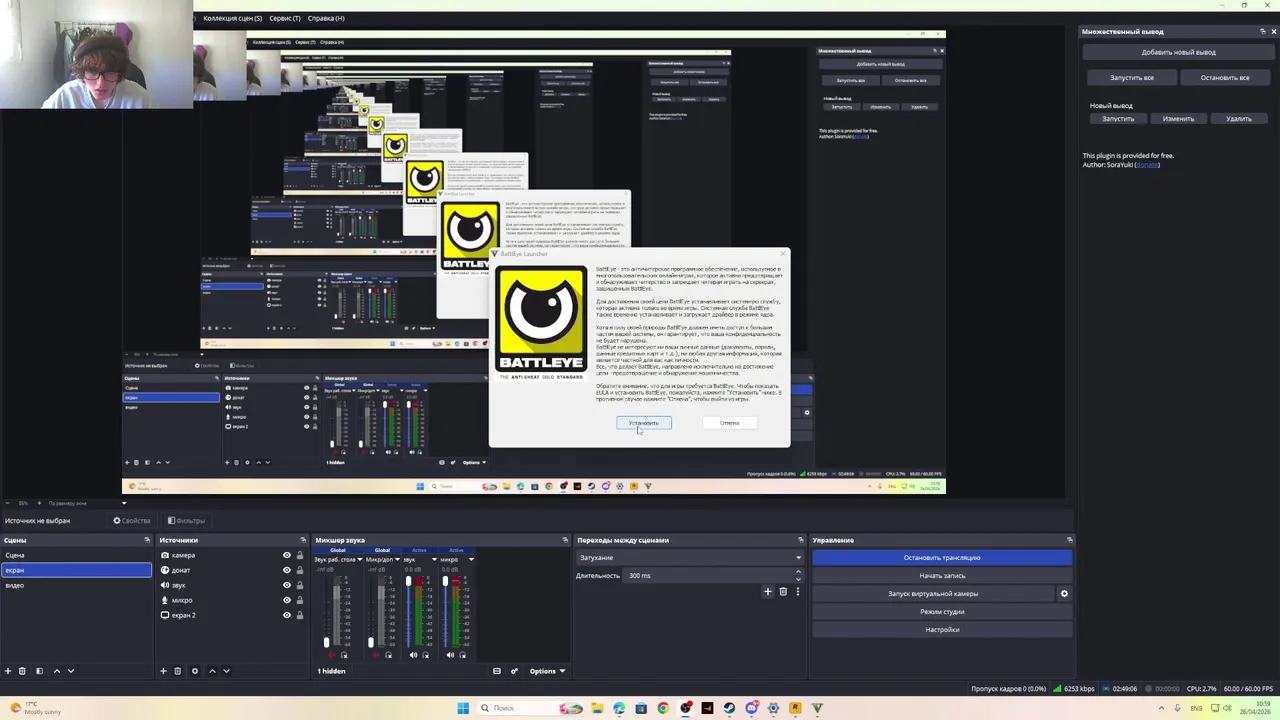Open Steam from the taskbar

point(729,708)
